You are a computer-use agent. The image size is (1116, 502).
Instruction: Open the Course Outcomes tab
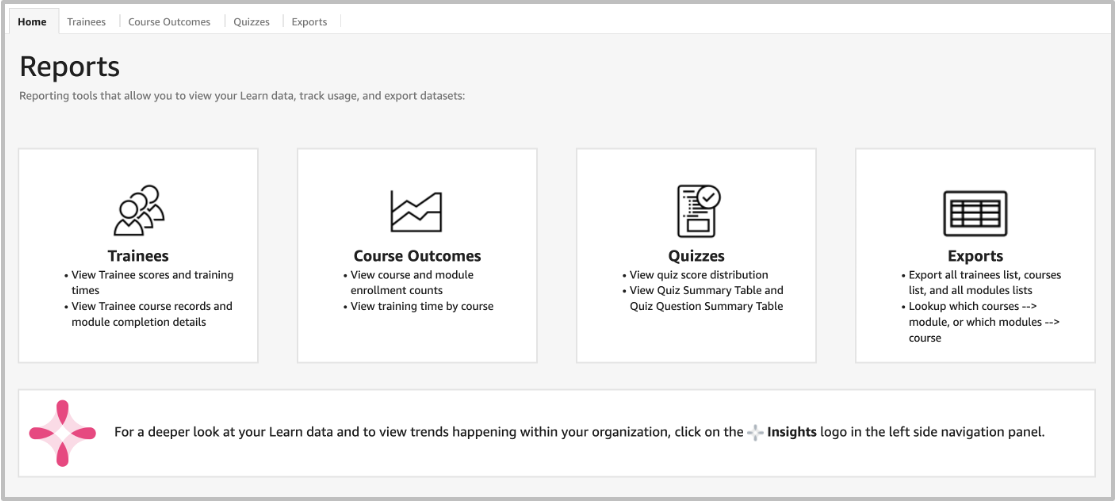(169, 22)
